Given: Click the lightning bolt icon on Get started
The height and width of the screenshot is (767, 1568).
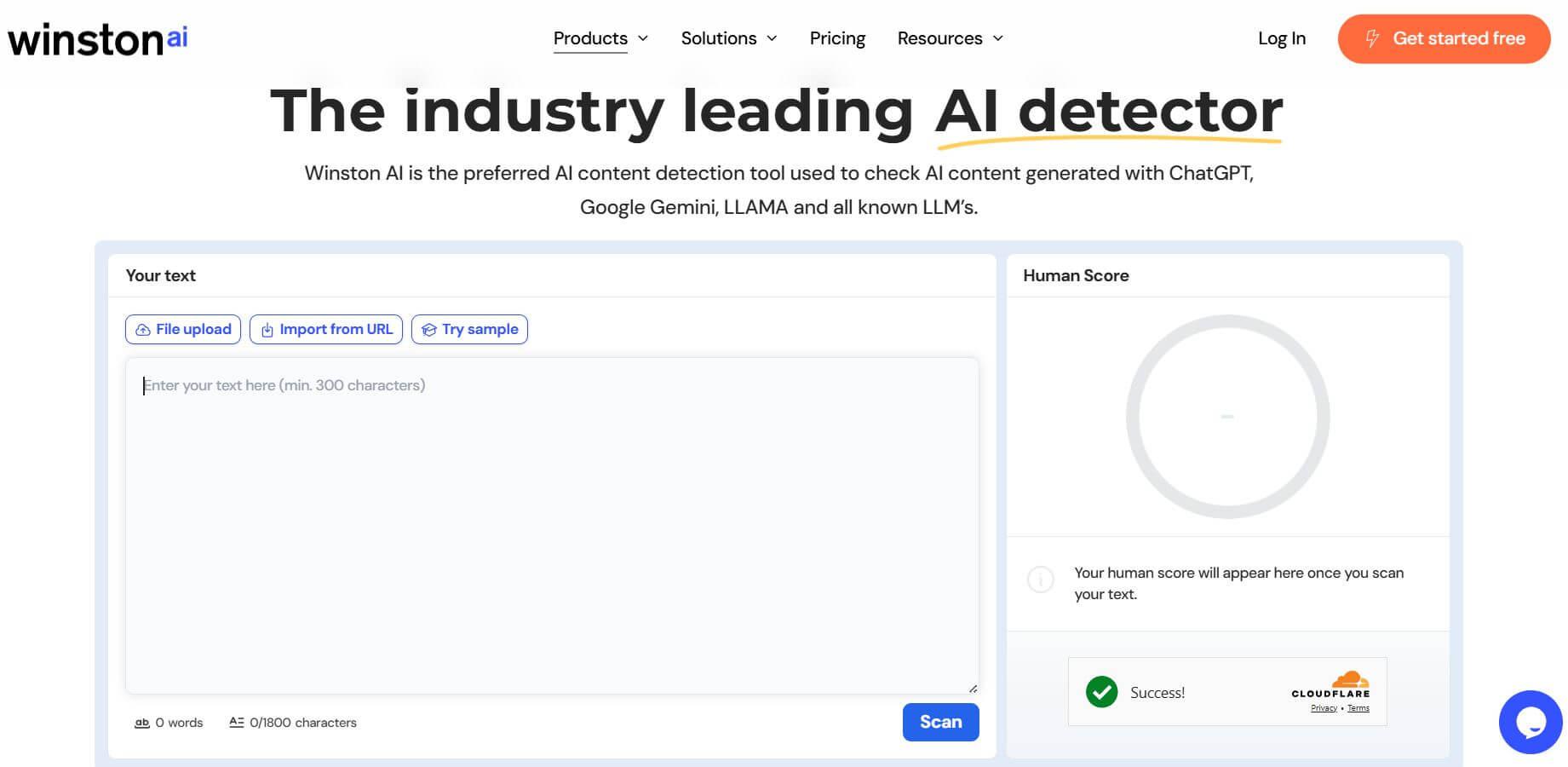Looking at the screenshot, I should click(x=1372, y=38).
